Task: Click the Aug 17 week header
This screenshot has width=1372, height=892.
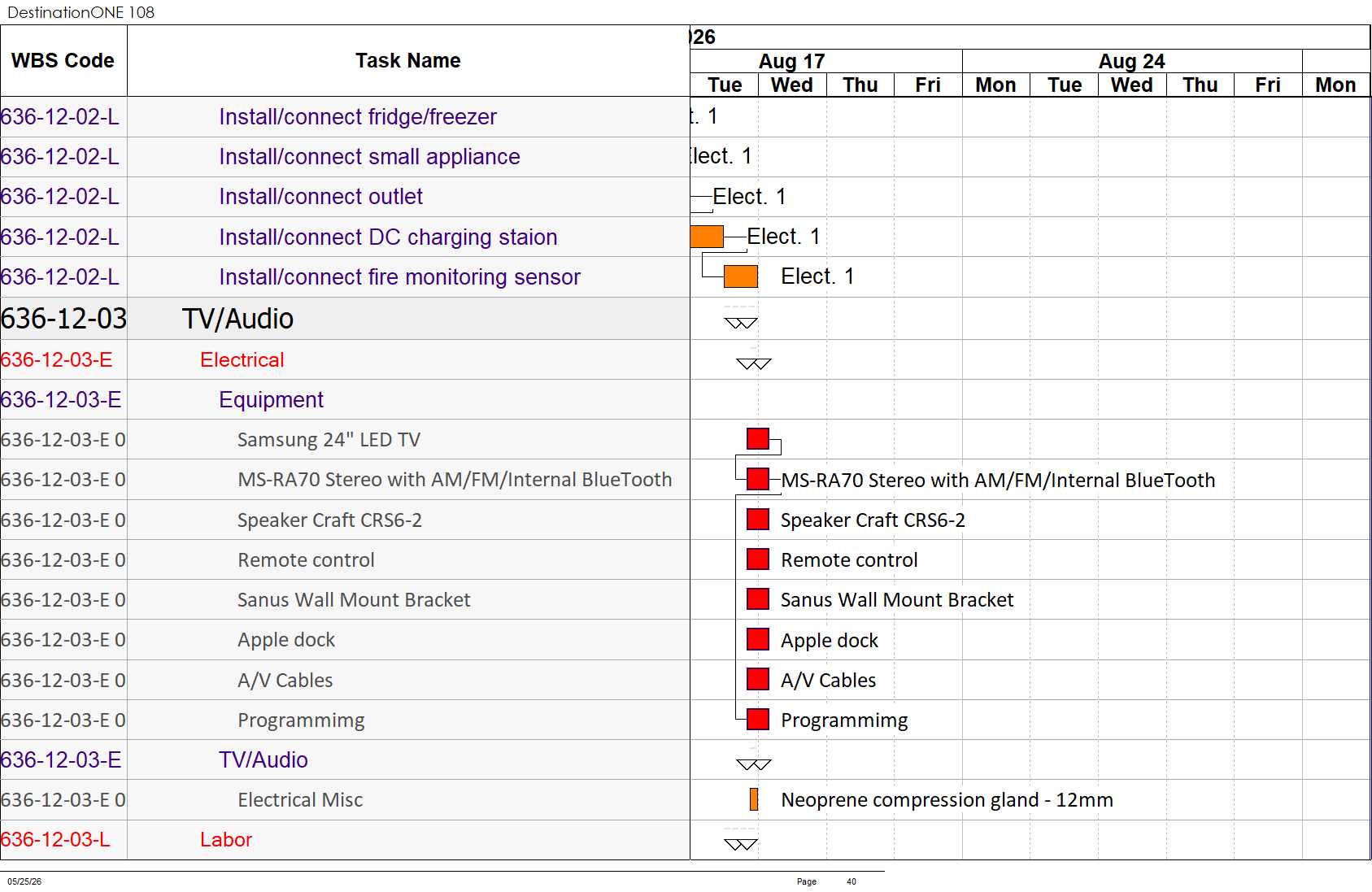Action: [792, 62]
